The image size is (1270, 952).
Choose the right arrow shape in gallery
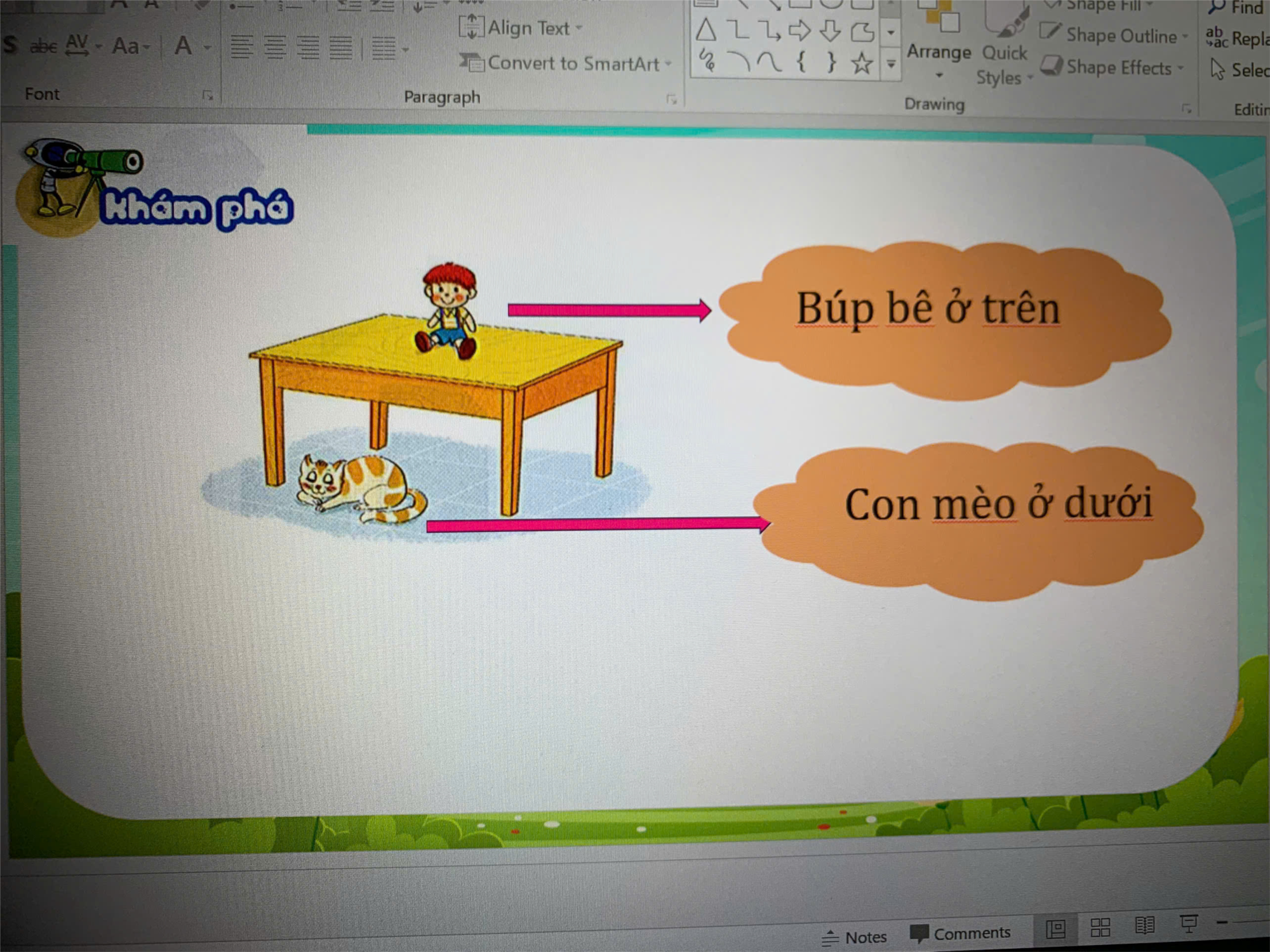[799, 30]
